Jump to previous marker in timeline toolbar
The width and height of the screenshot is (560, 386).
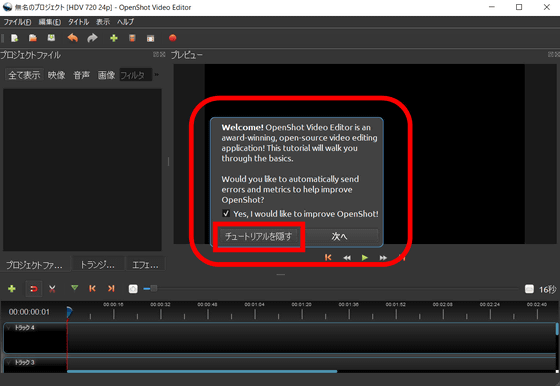click(92, 289)
